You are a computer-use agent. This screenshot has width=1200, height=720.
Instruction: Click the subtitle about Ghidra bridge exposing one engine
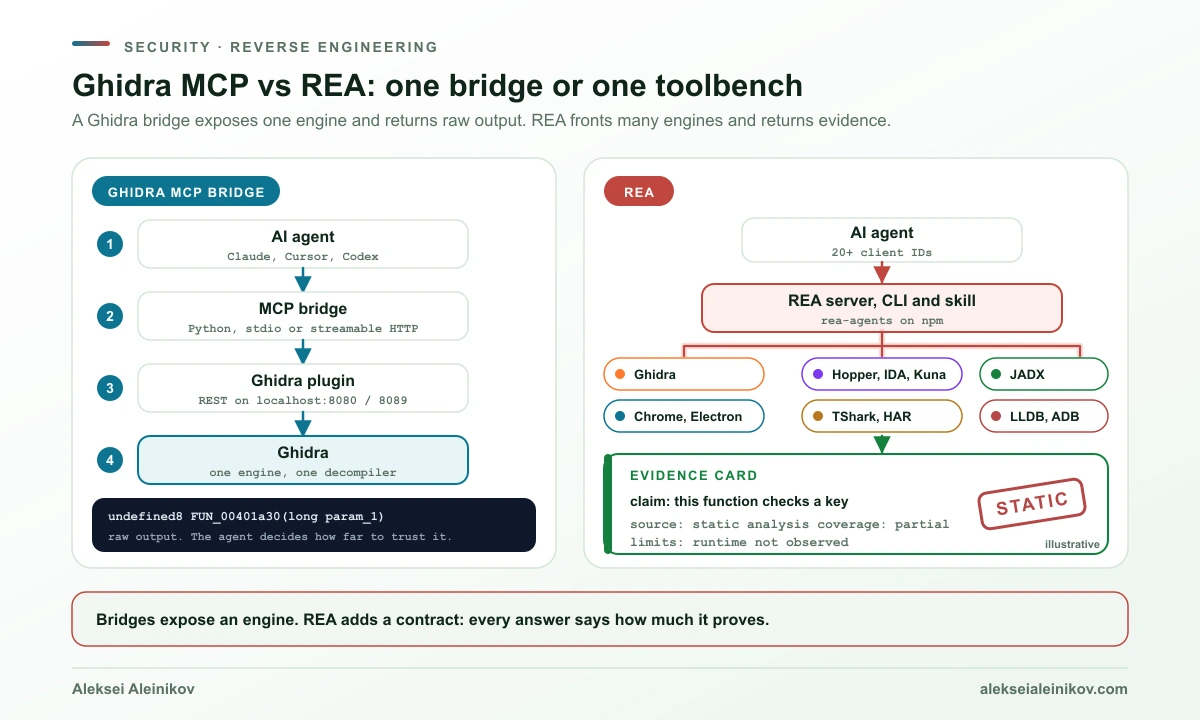coord(481,121)
